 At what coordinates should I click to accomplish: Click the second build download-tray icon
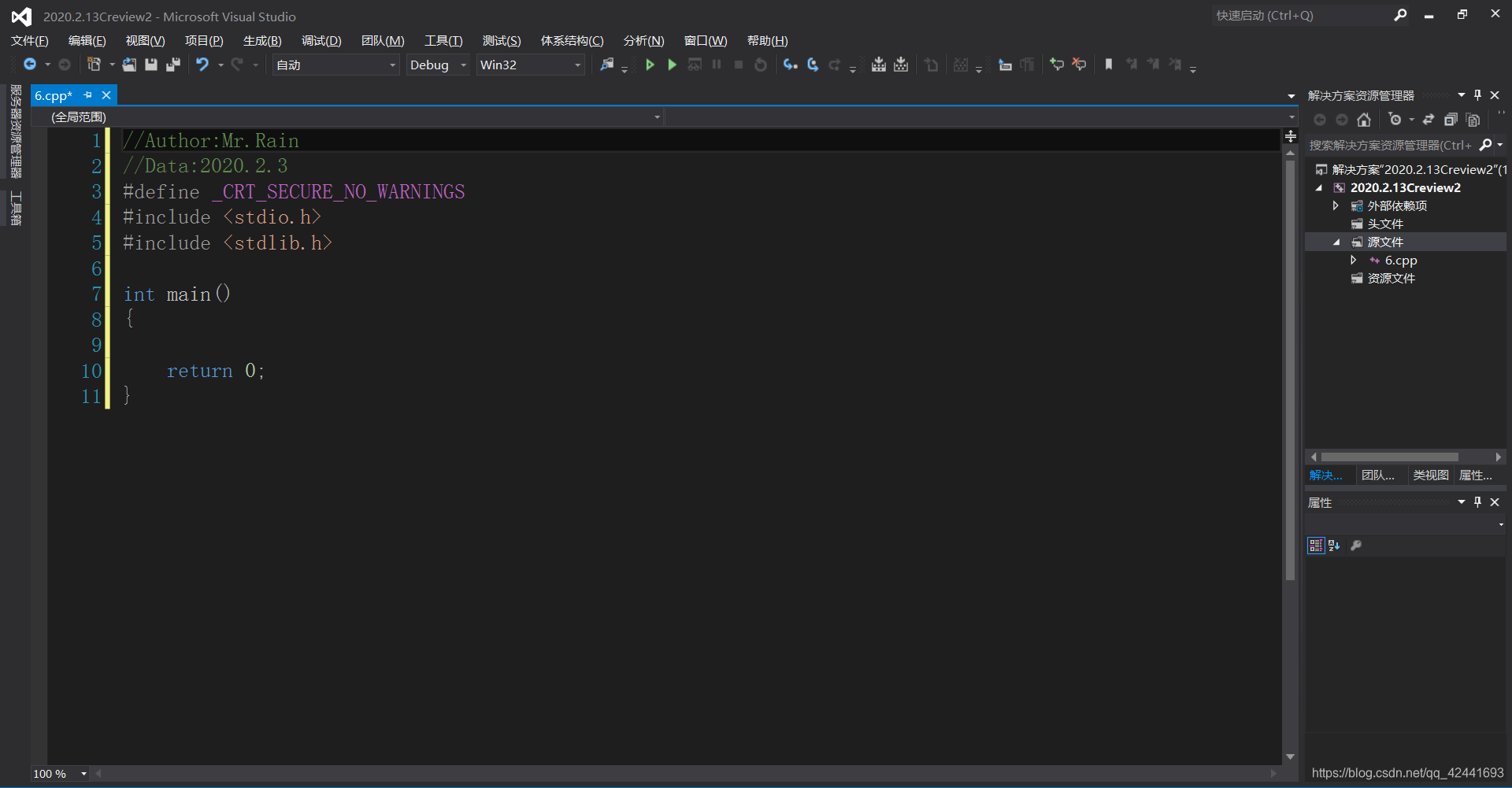click(901, 65)
